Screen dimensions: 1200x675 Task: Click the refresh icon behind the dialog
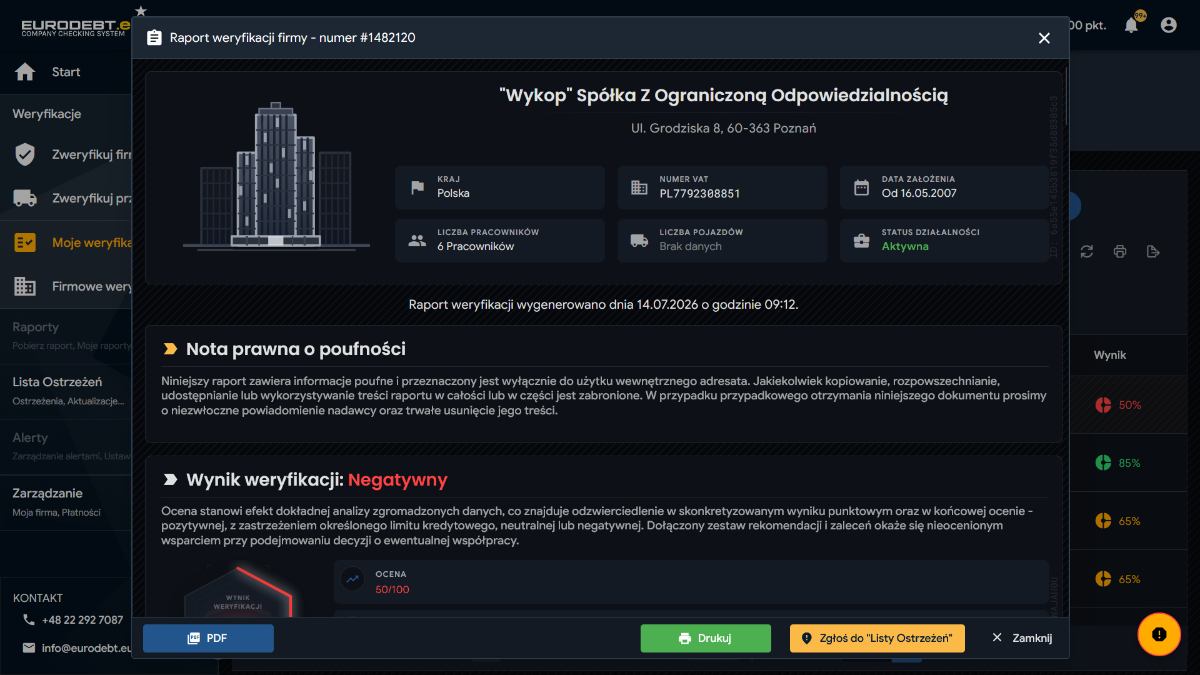(x=1087, y=251)
